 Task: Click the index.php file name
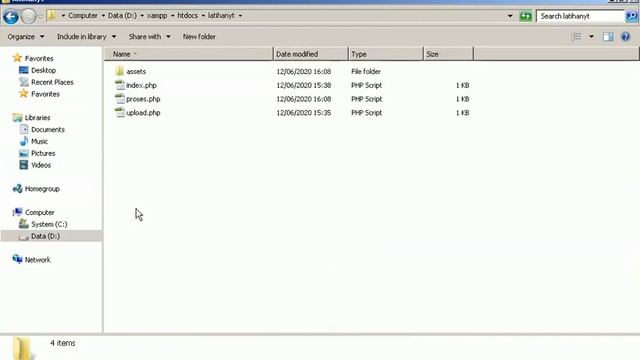pyautogui.click(x=141, y=85)
